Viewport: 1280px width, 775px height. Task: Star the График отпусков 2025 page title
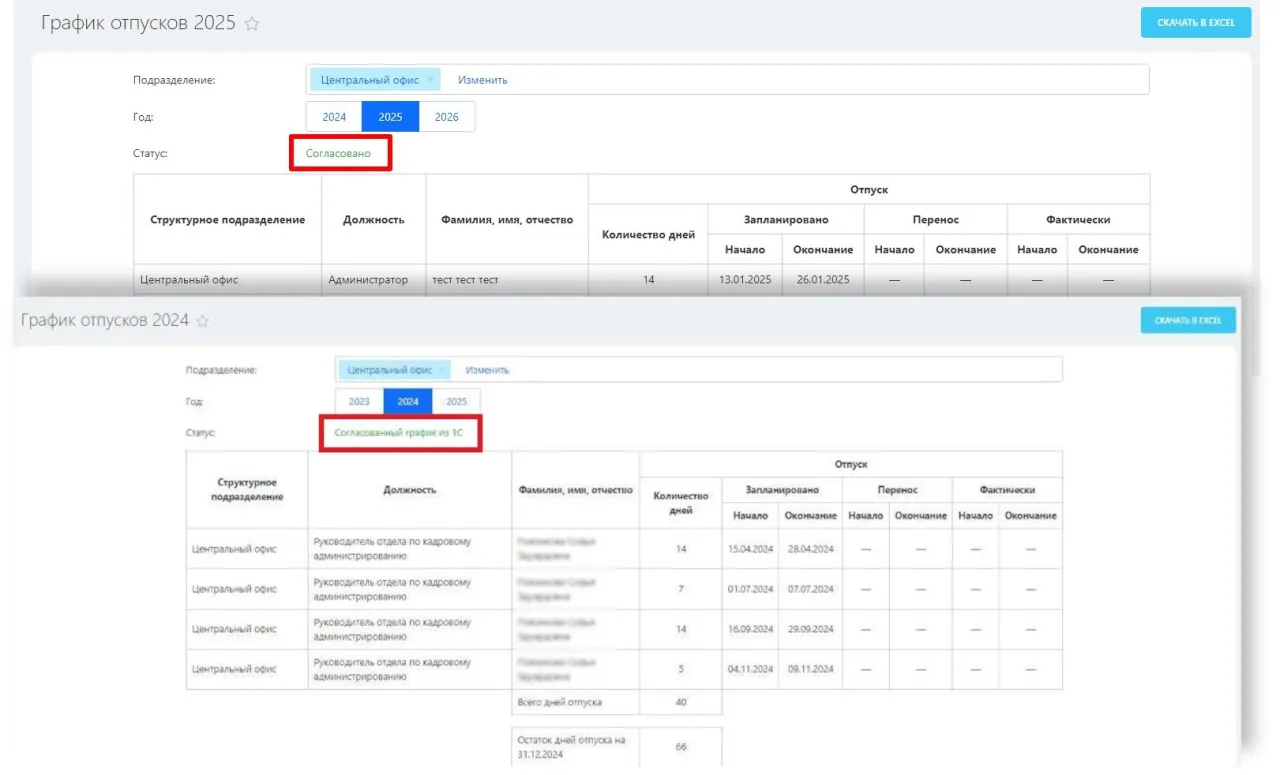[x=252, y=24]
